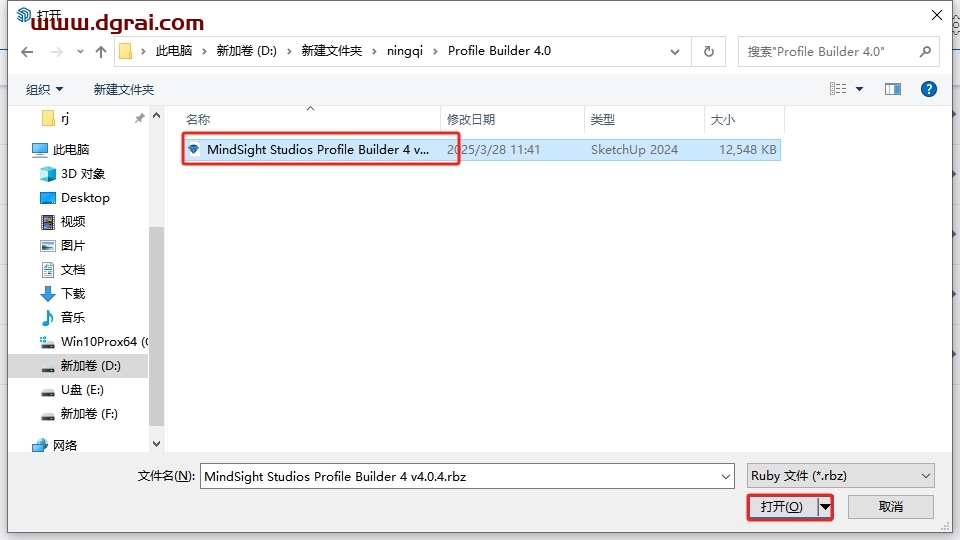Go up one folder level
This screenshot has height=540, width=960.
click(x=101, y=51)
